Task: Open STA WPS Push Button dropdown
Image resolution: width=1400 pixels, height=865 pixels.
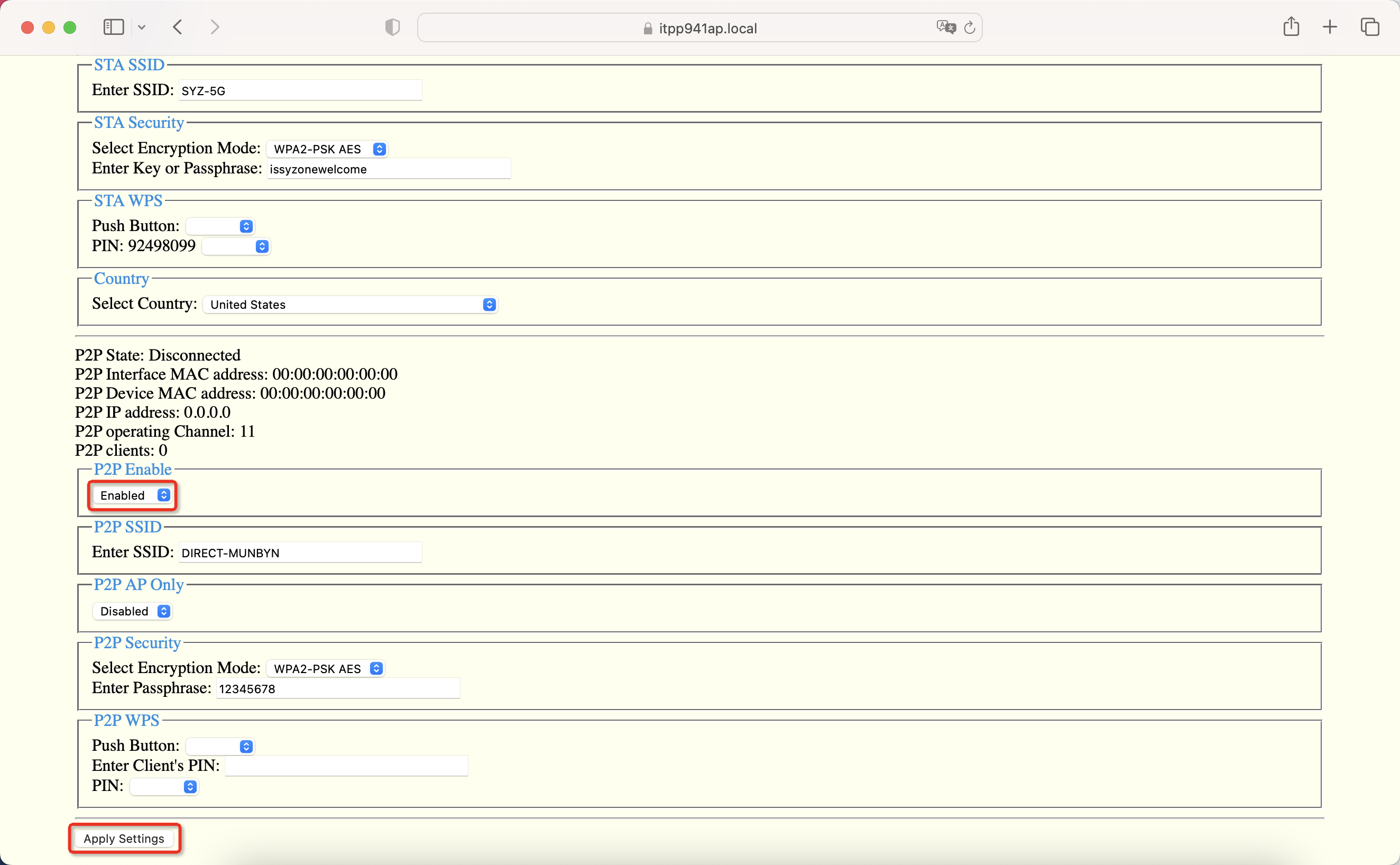Action: [x=220, y=226]
